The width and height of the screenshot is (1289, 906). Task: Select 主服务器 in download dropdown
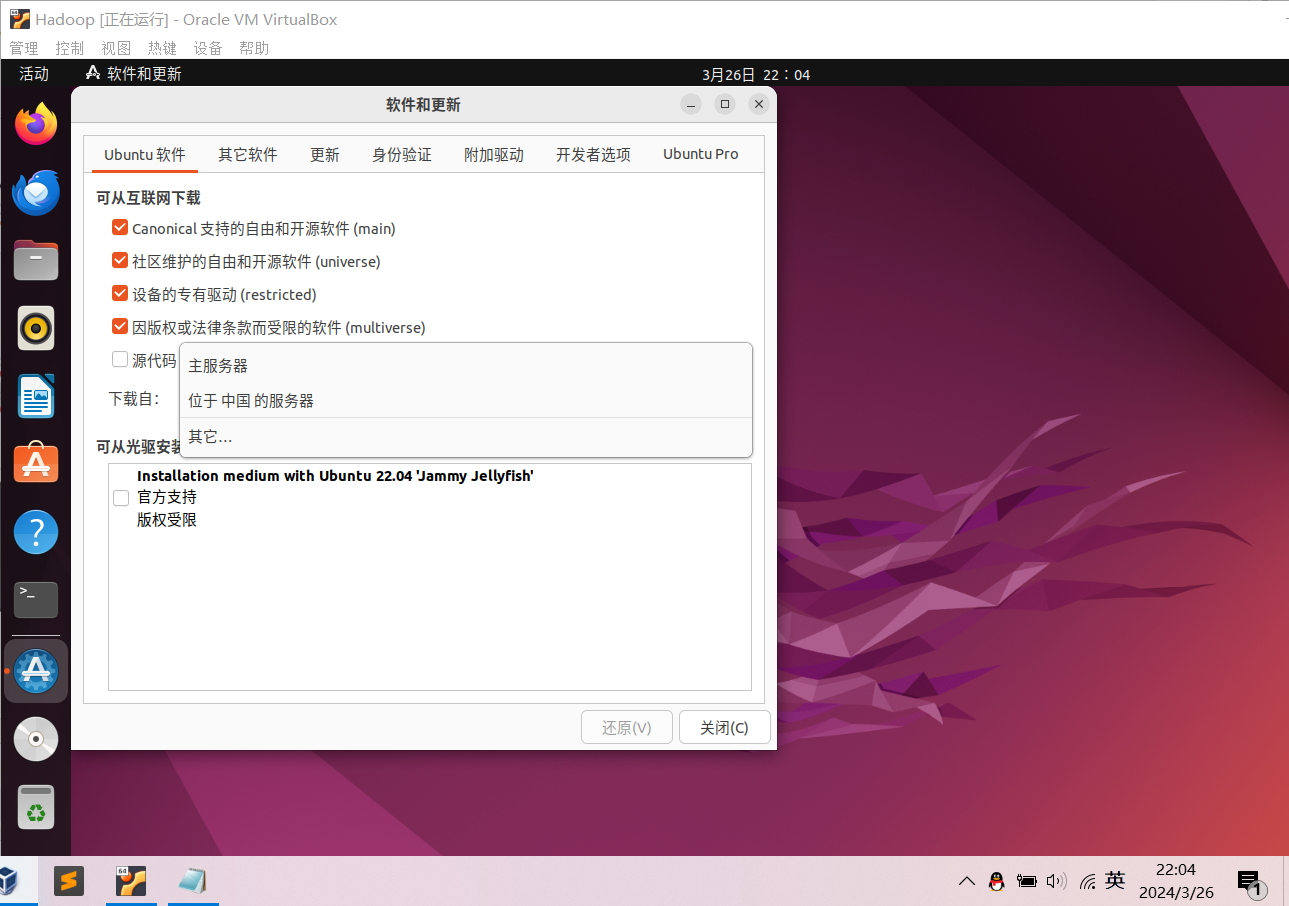[x=465, y=366]
